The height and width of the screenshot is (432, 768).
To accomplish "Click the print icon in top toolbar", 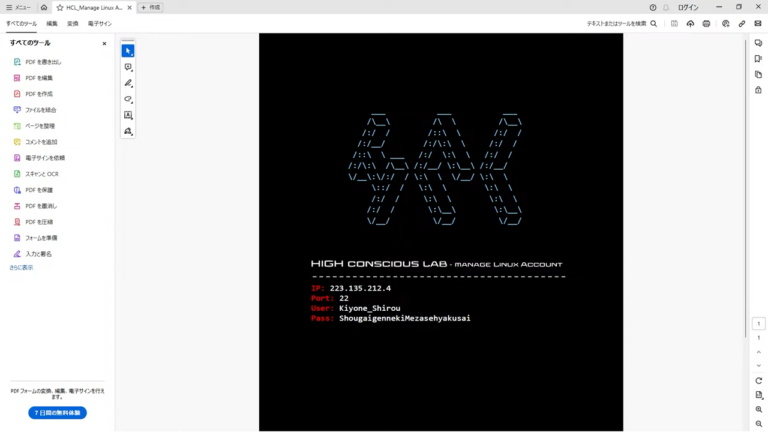I will [x=707, y=23].
